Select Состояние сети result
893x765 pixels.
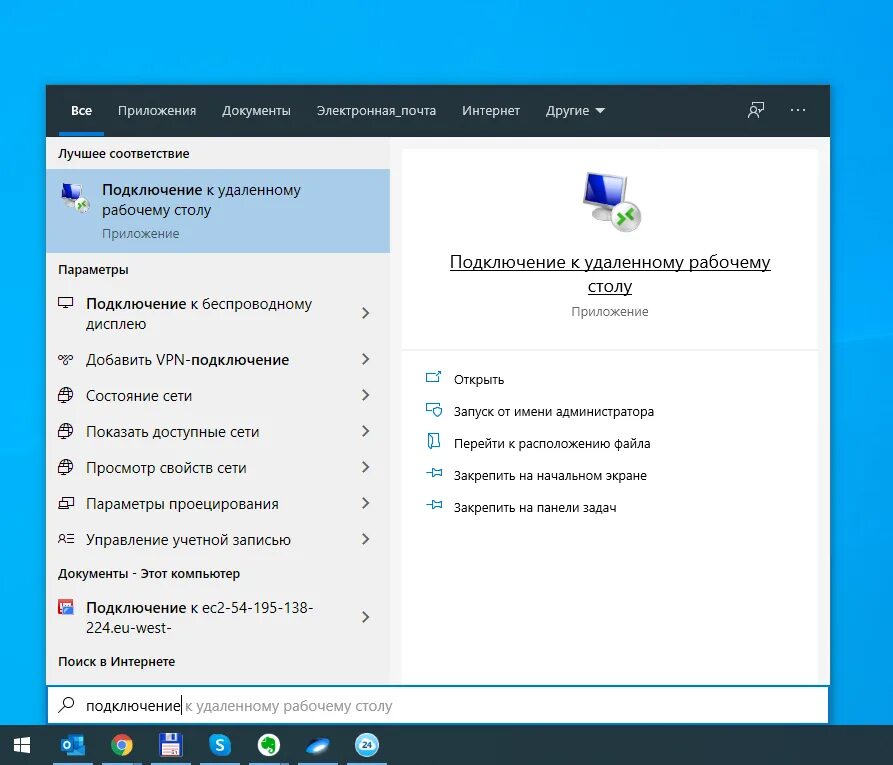click(218, 395)
